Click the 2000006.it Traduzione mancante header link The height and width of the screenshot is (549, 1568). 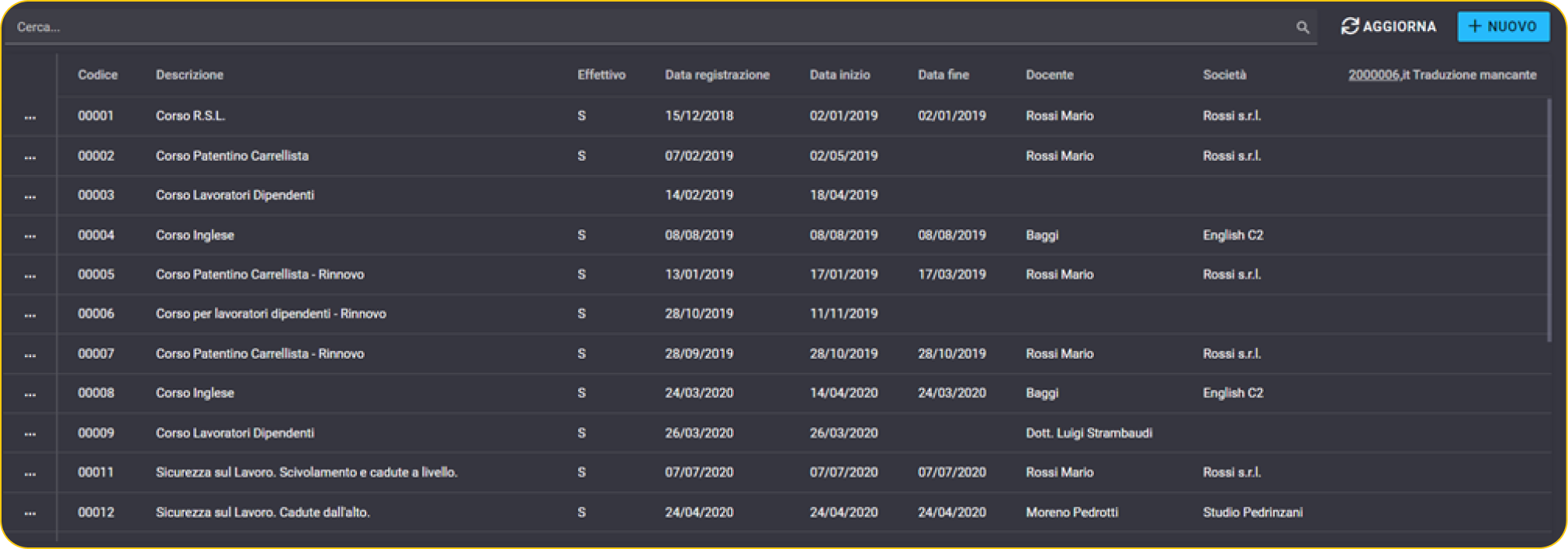[1442, 75]
